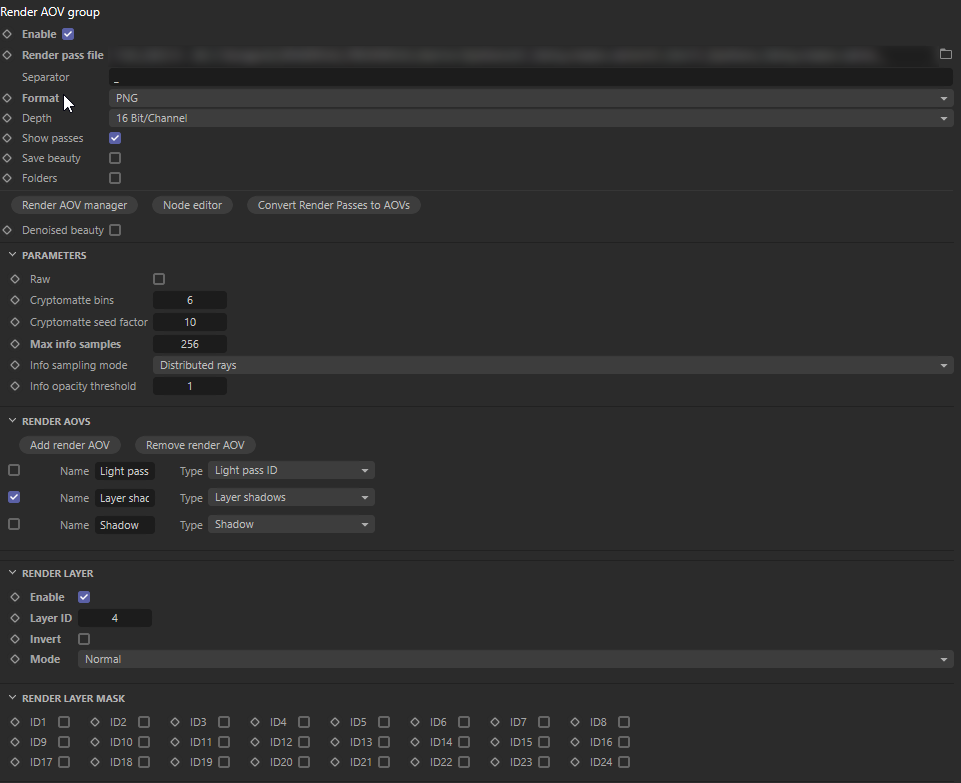Screen dimensions: 961x783
Task: Click keyframe diamond next to Format
Action: (7, 98)
